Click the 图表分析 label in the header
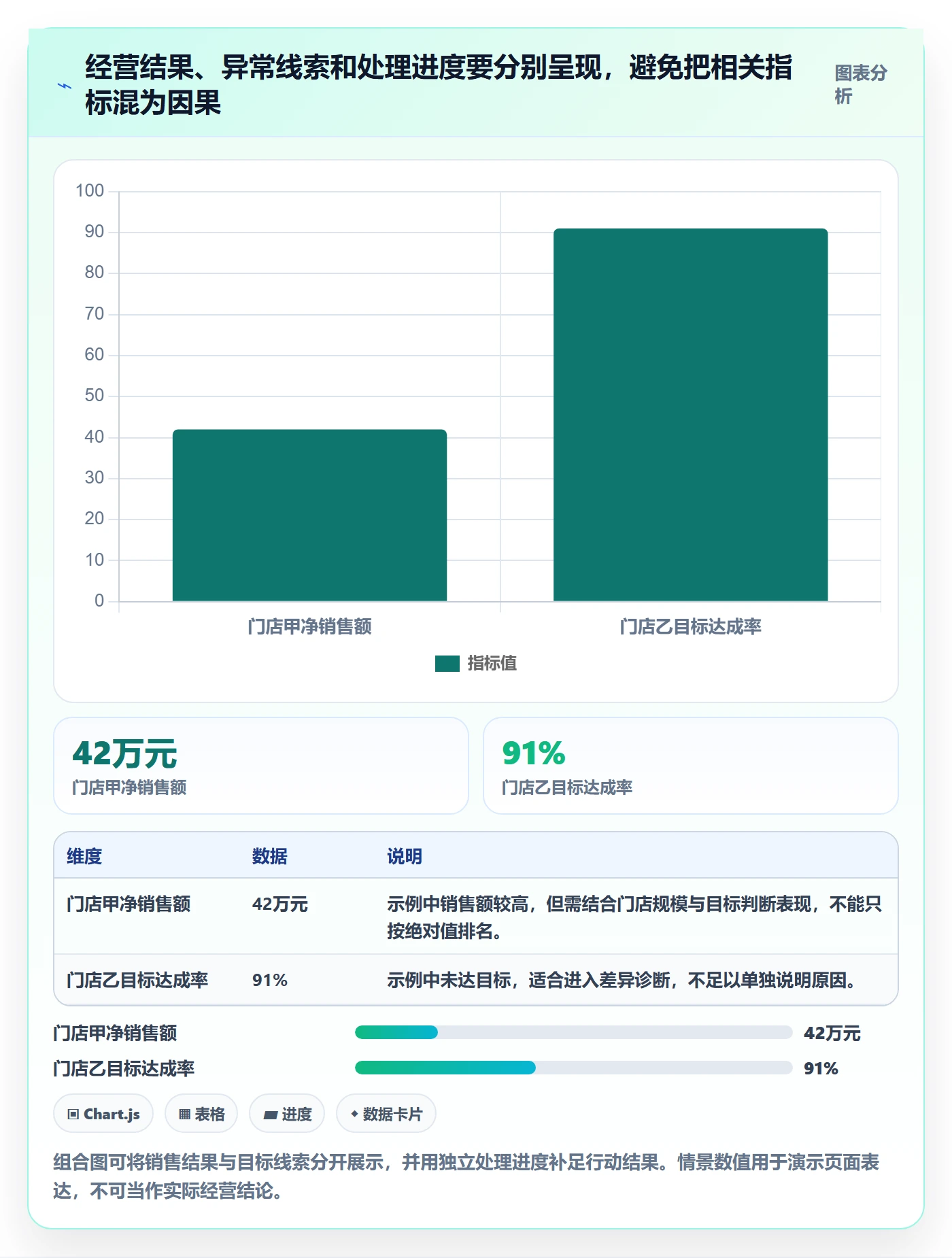 (x=861, y=84)
